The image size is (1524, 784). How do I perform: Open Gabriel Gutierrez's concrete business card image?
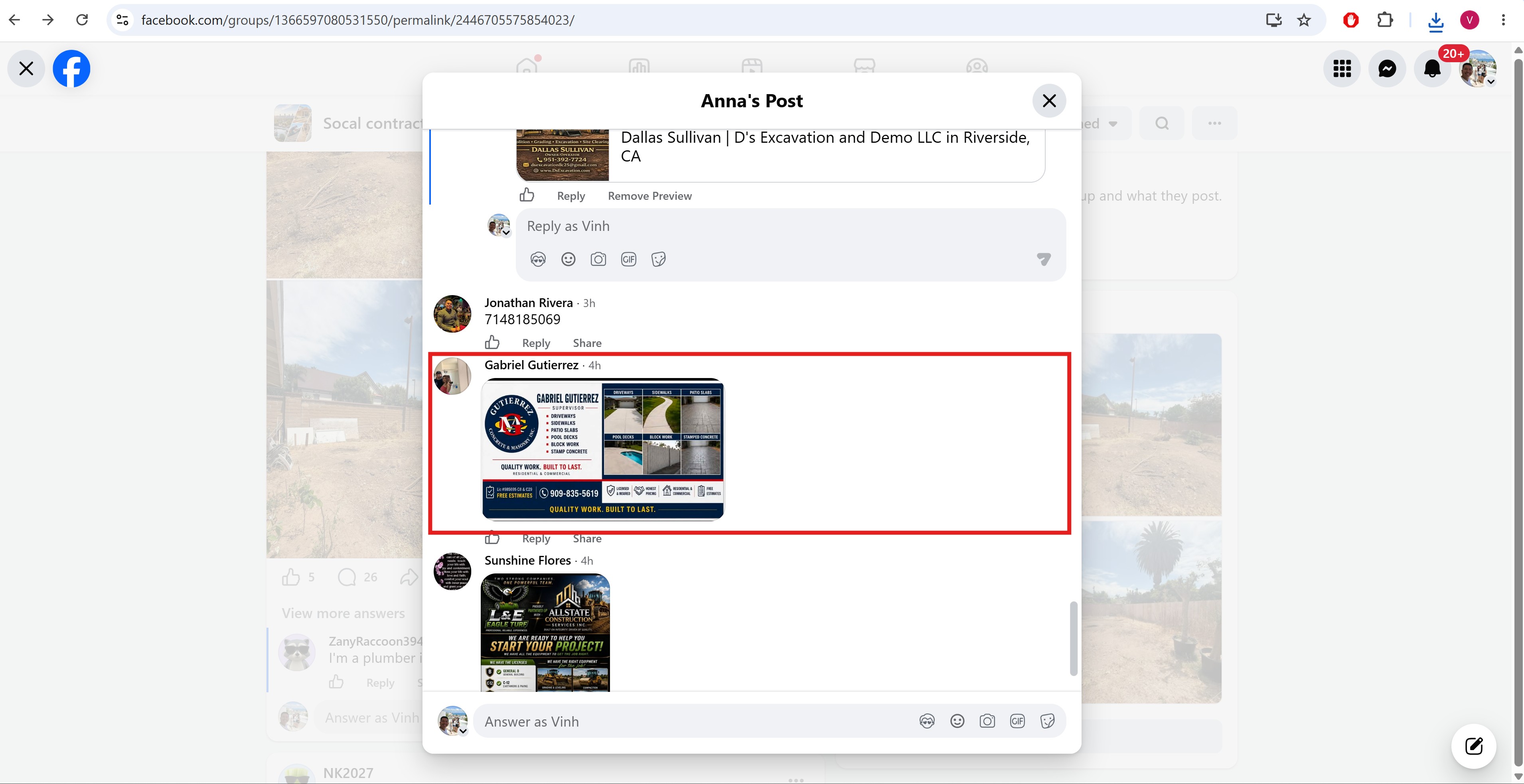coord(603,449)
